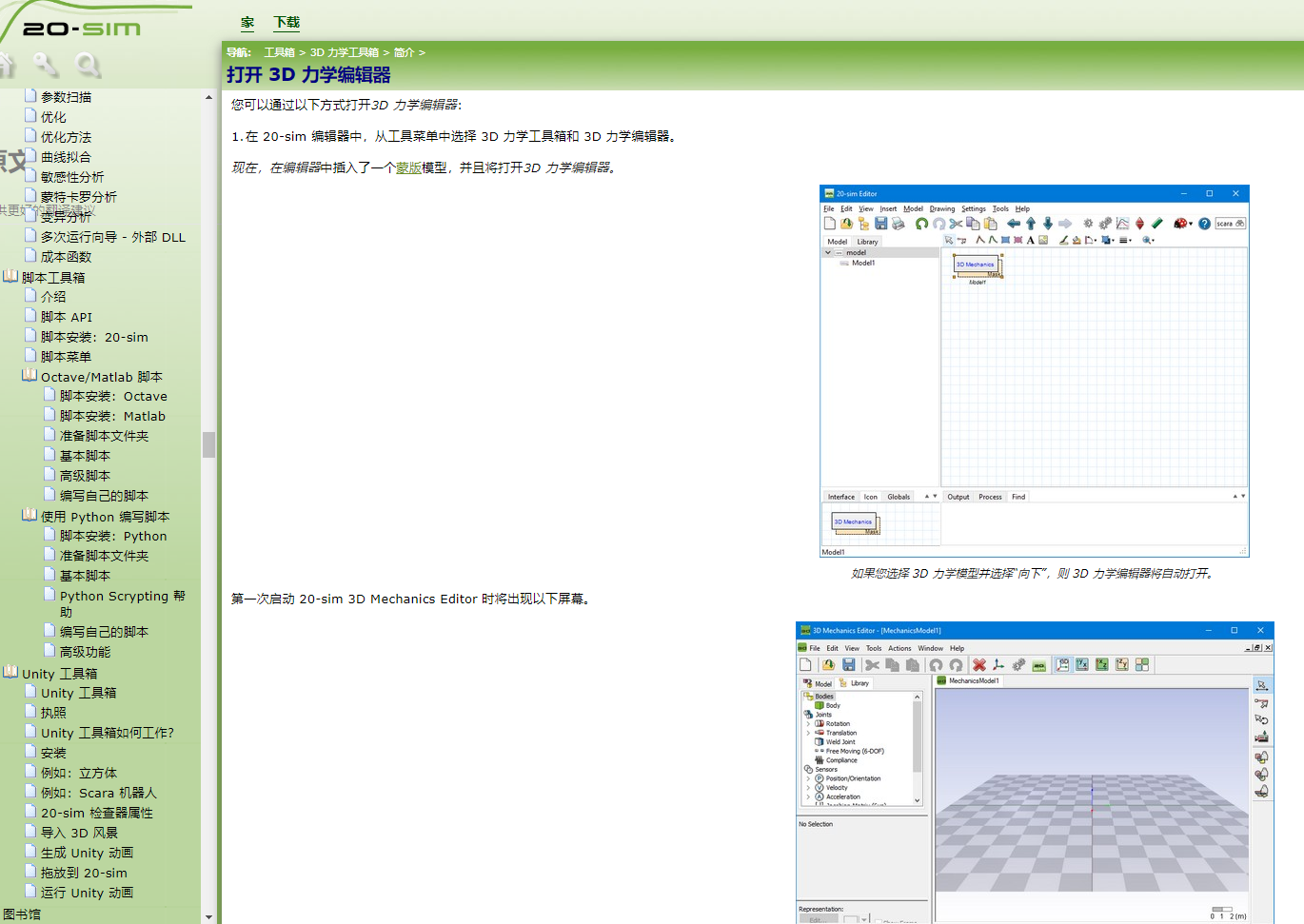
Task: Click the 20-sim logo
Action: 81,29
